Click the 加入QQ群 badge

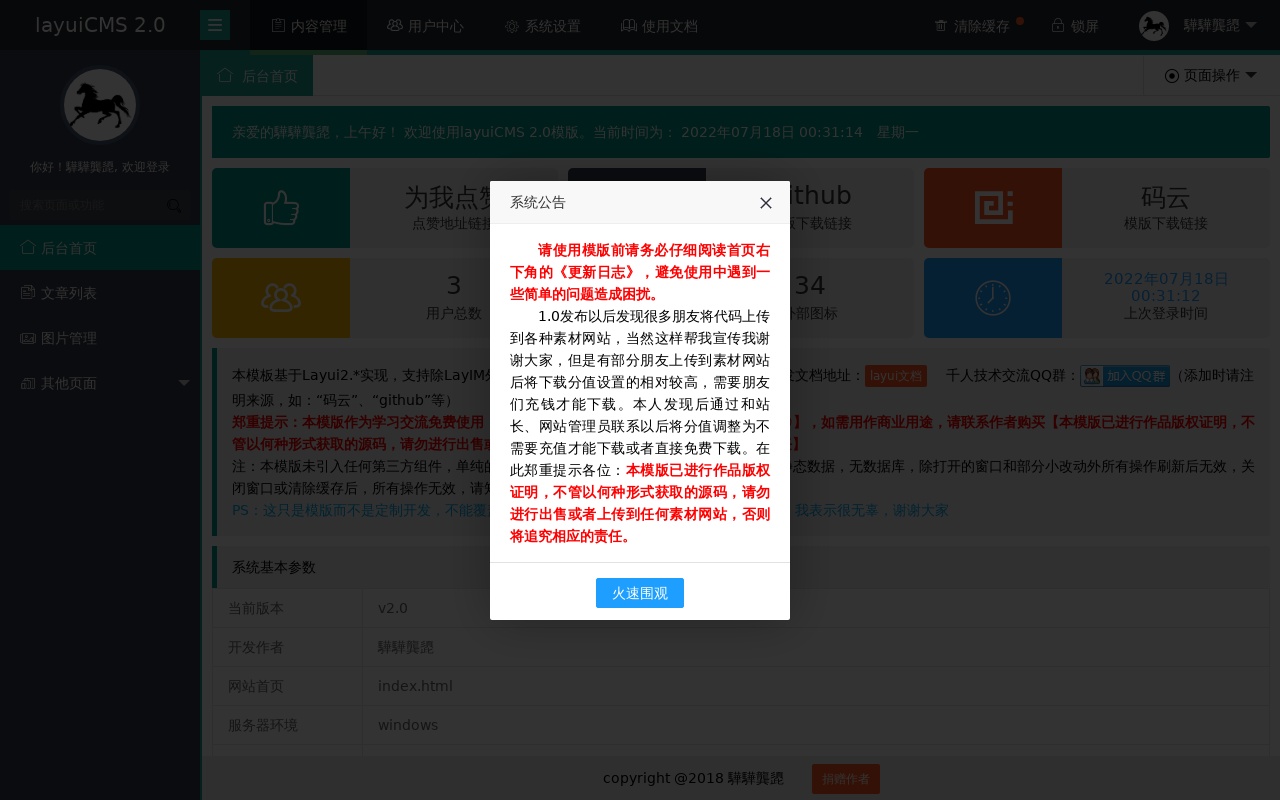tap(1125, 376)
